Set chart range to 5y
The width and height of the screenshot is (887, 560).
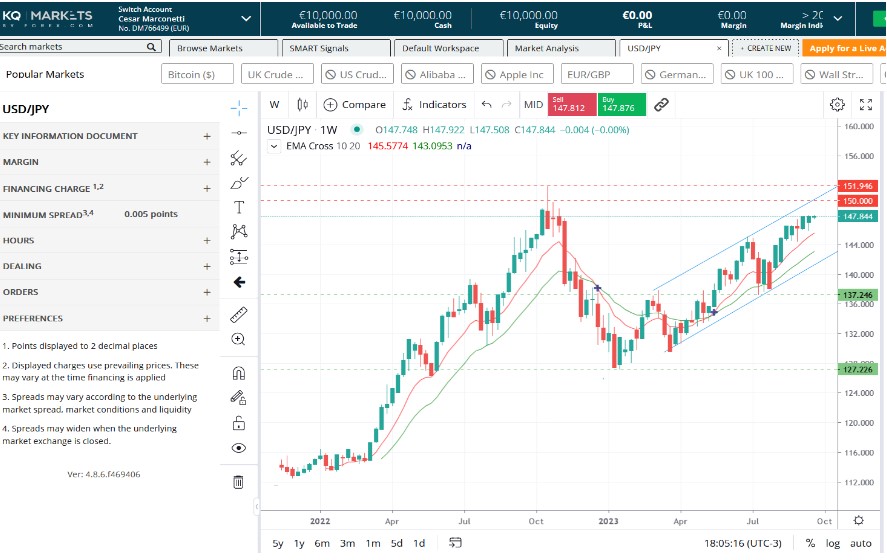278,544
